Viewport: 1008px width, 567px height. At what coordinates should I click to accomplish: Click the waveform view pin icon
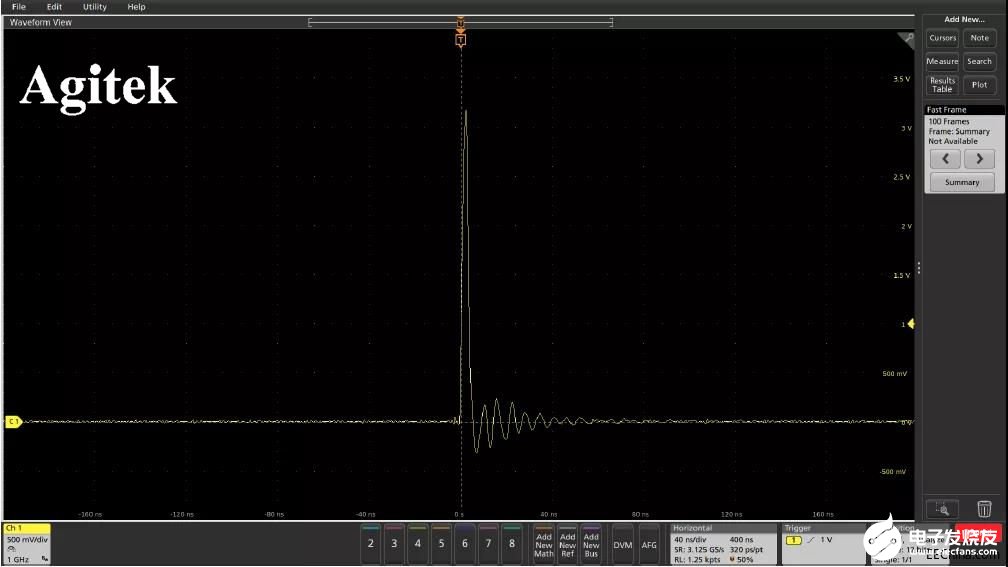click(x=907, y=39)
